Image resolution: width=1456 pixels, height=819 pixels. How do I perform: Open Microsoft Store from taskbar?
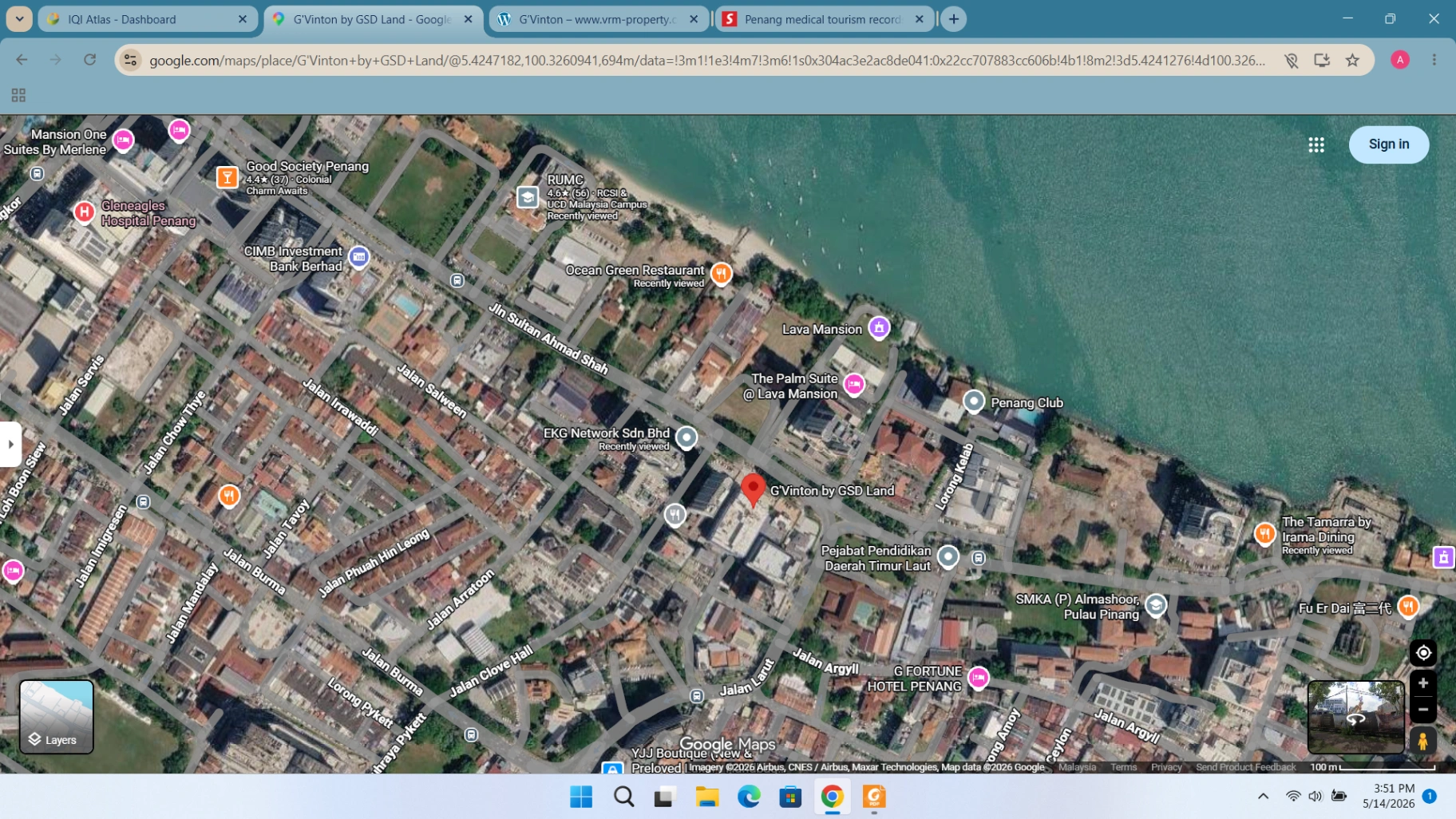click(x=790, y=797)
